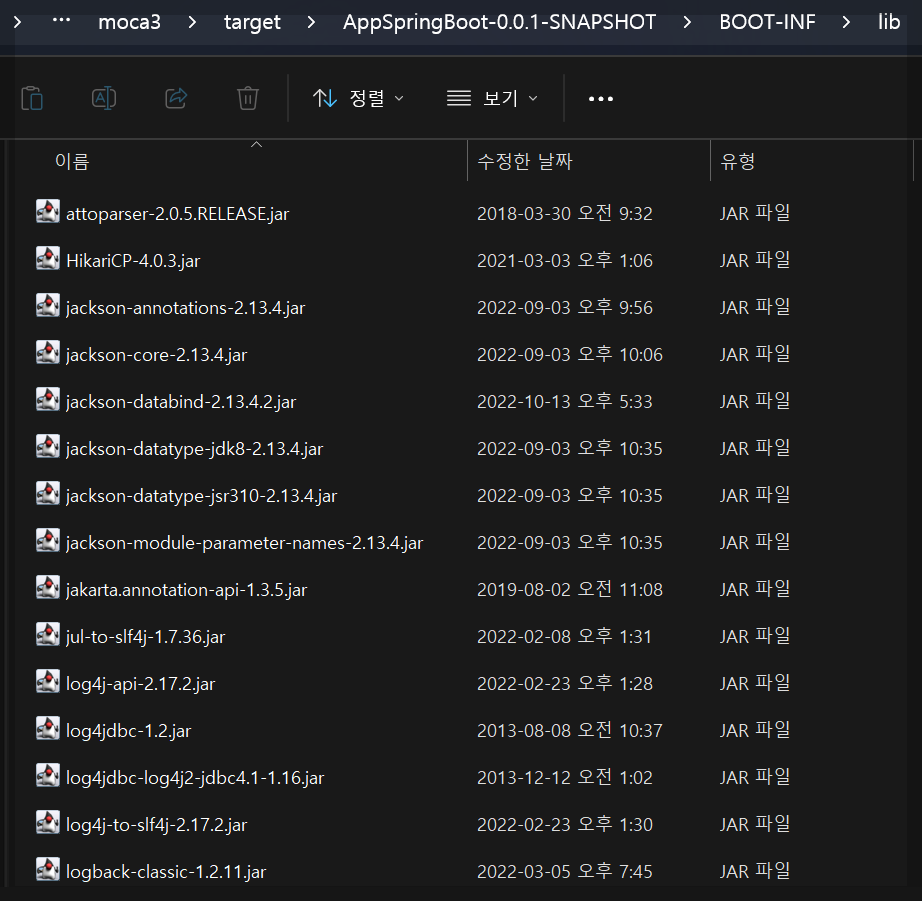Image resolution: width=922 pixels, height=901 pixels.
Task: Sort by 유형 column header
Action: click(x=738, y=161)
